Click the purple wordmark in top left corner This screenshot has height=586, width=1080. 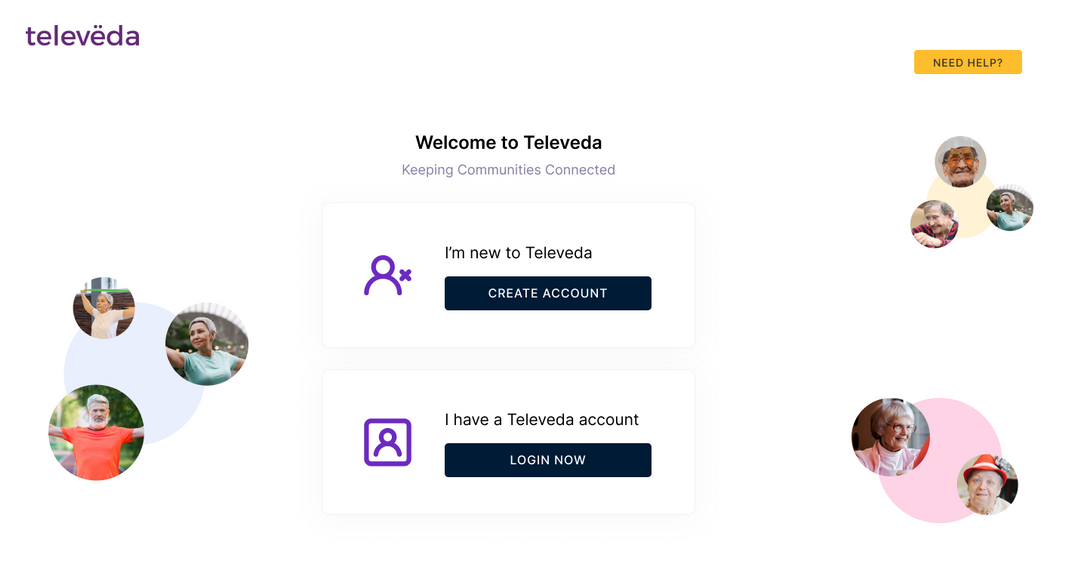coord(82,35)
